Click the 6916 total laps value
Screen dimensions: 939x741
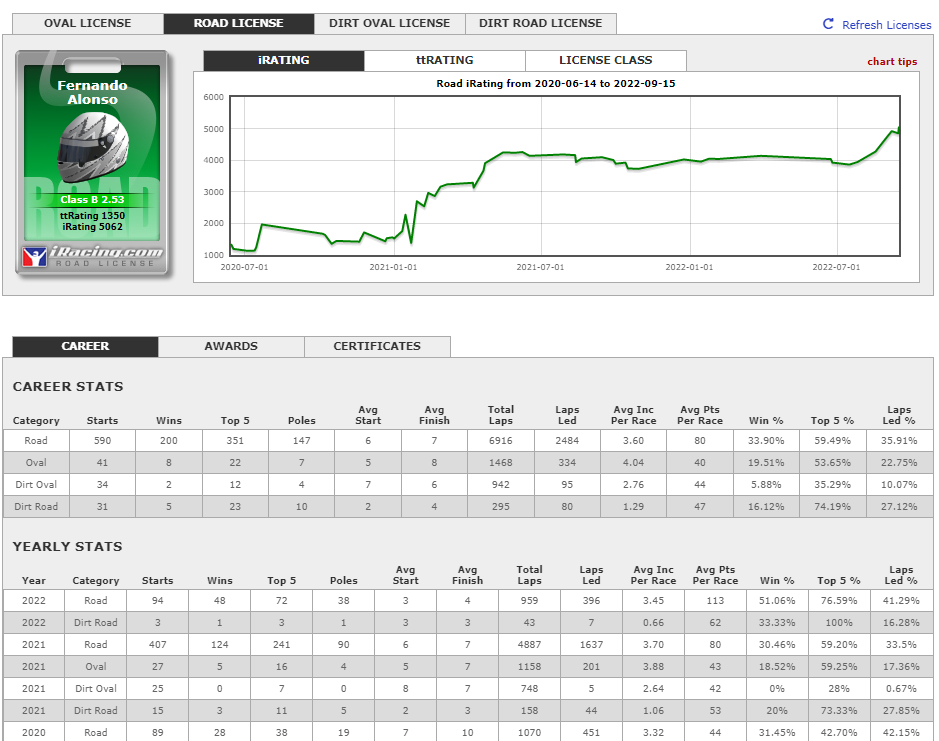click(x=501, y=441)
